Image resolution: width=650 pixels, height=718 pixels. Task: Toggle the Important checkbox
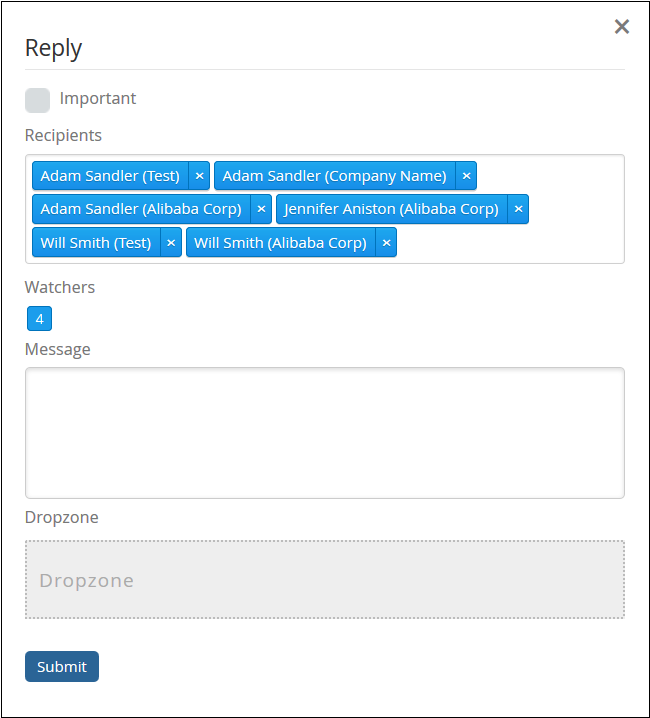(37, 100)
